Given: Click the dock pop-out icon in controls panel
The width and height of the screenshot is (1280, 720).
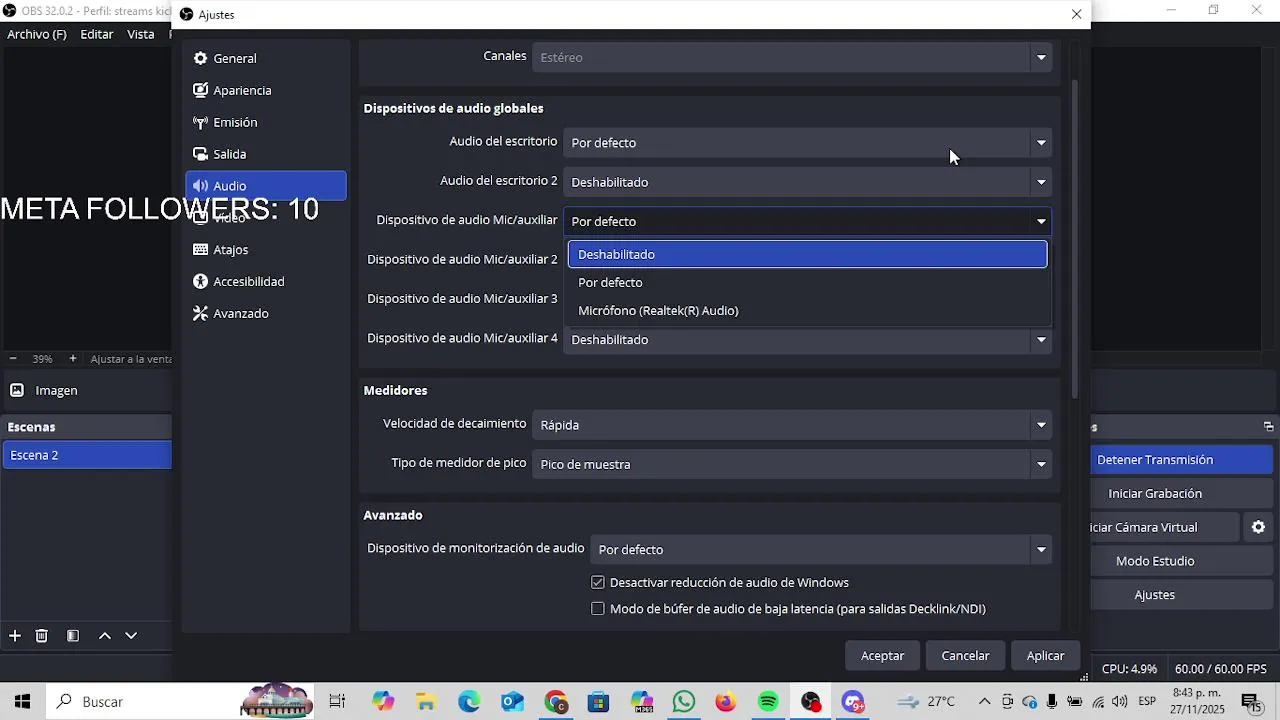Looking at the screenshot, I should pos(1268,427).
